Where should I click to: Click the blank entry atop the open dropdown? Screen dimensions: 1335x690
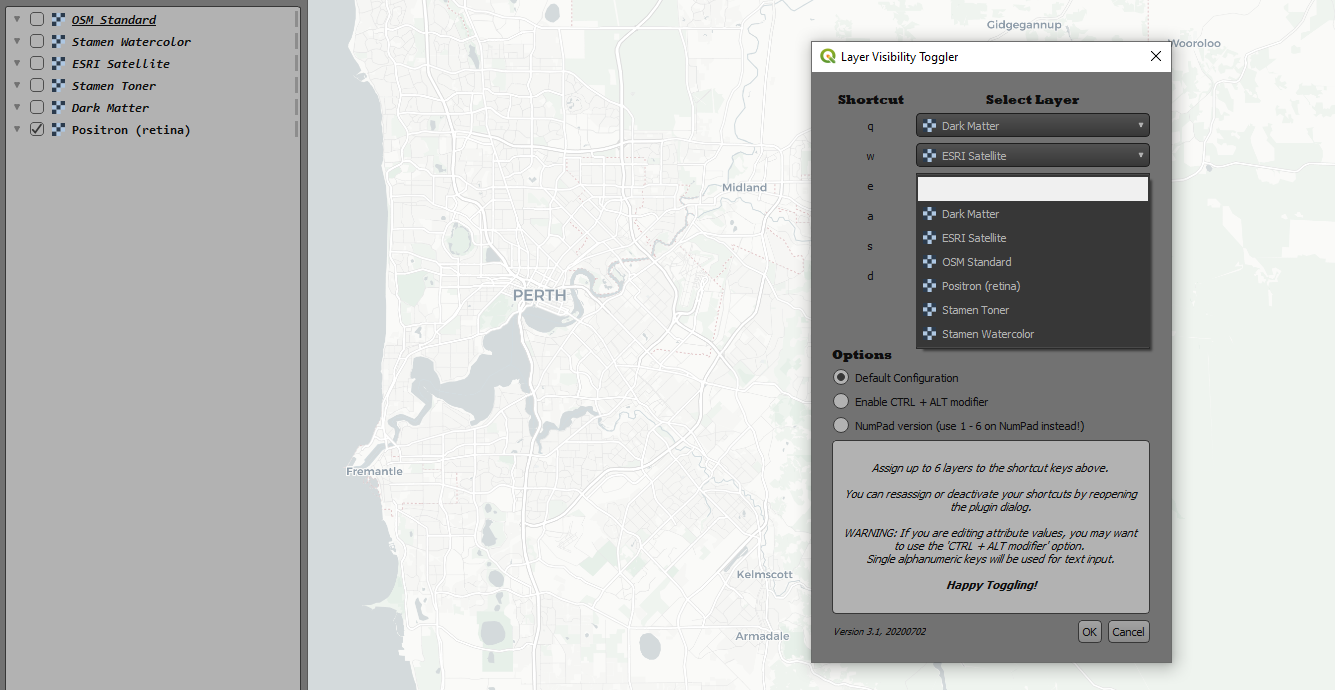[x=1032, y=188]
